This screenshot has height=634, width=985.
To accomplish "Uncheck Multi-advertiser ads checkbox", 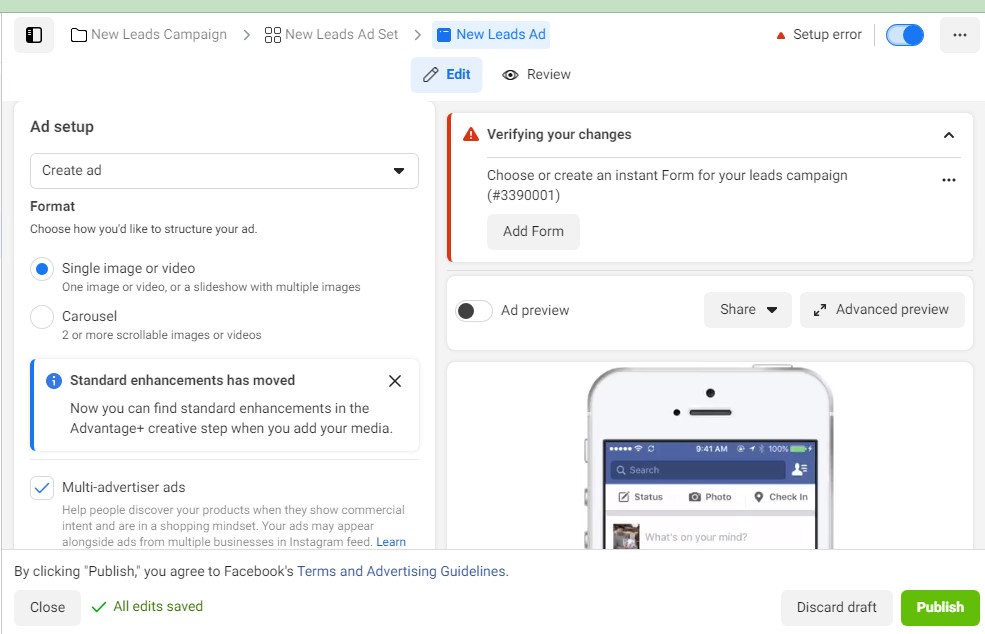I will 42,488.
